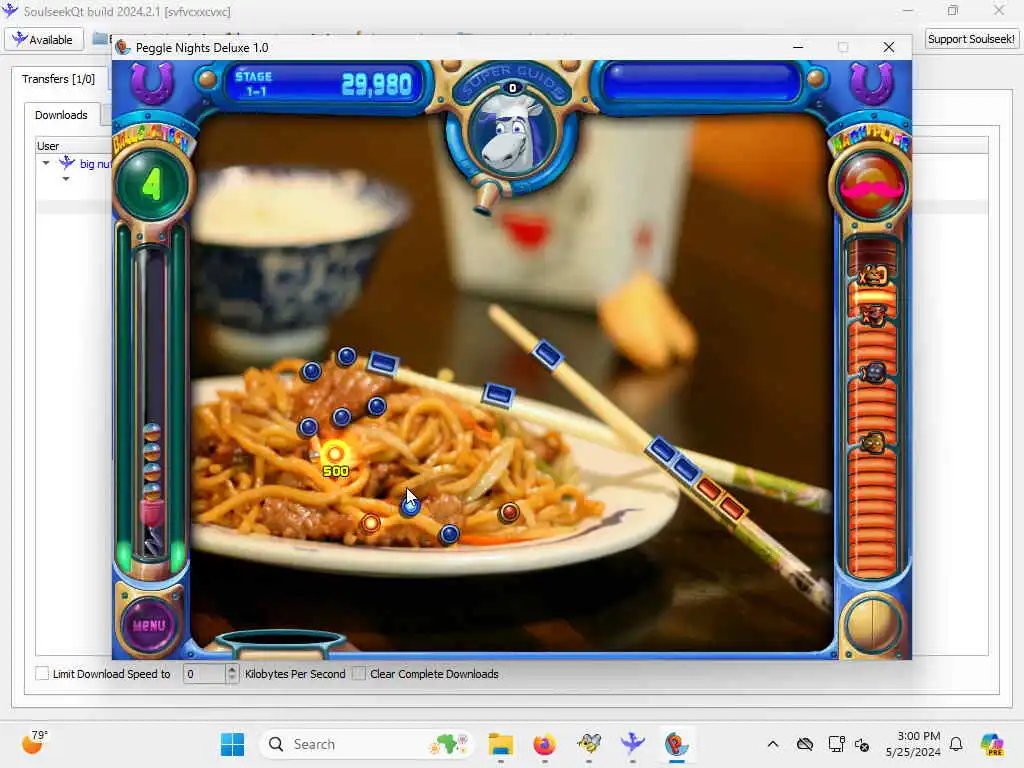Open the weather widget showing 79°
Screen dimensions: 1024x768
coord(34,742)
